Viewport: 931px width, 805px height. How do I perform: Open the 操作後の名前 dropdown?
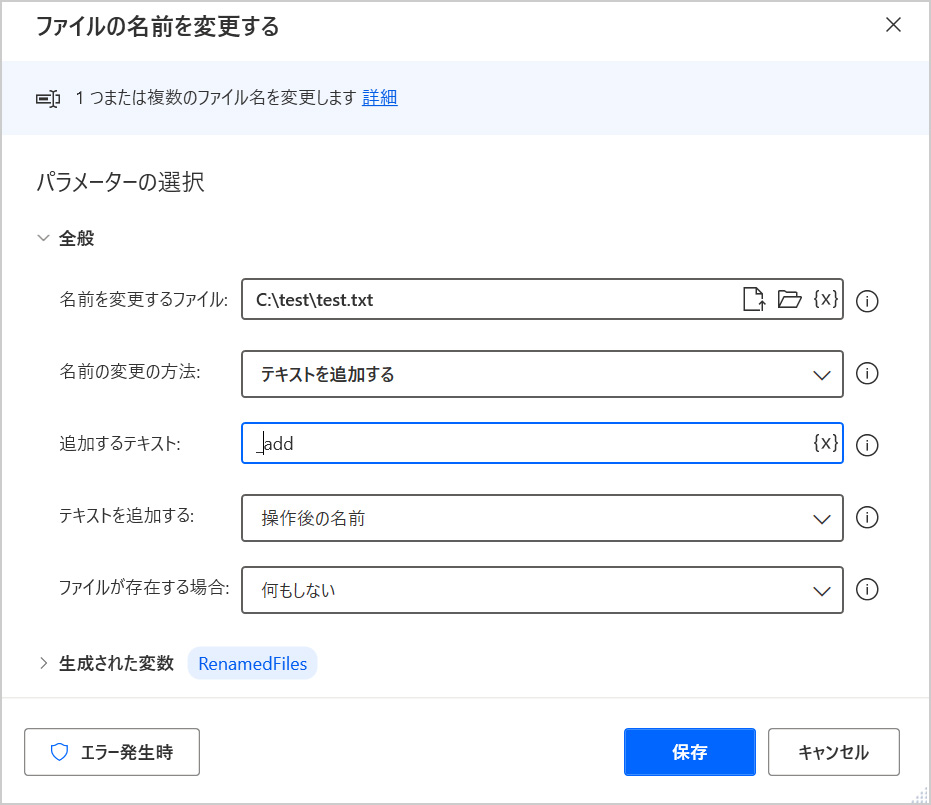coord(542,518)
